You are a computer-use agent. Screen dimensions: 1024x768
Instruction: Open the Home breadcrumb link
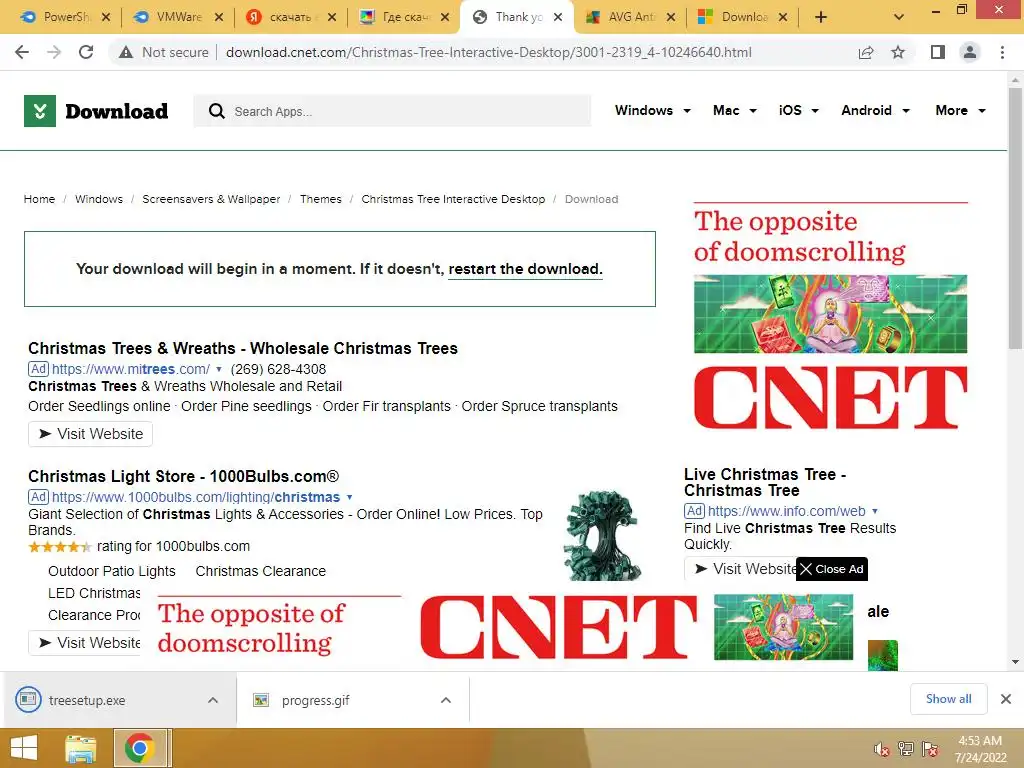(39, 199)
